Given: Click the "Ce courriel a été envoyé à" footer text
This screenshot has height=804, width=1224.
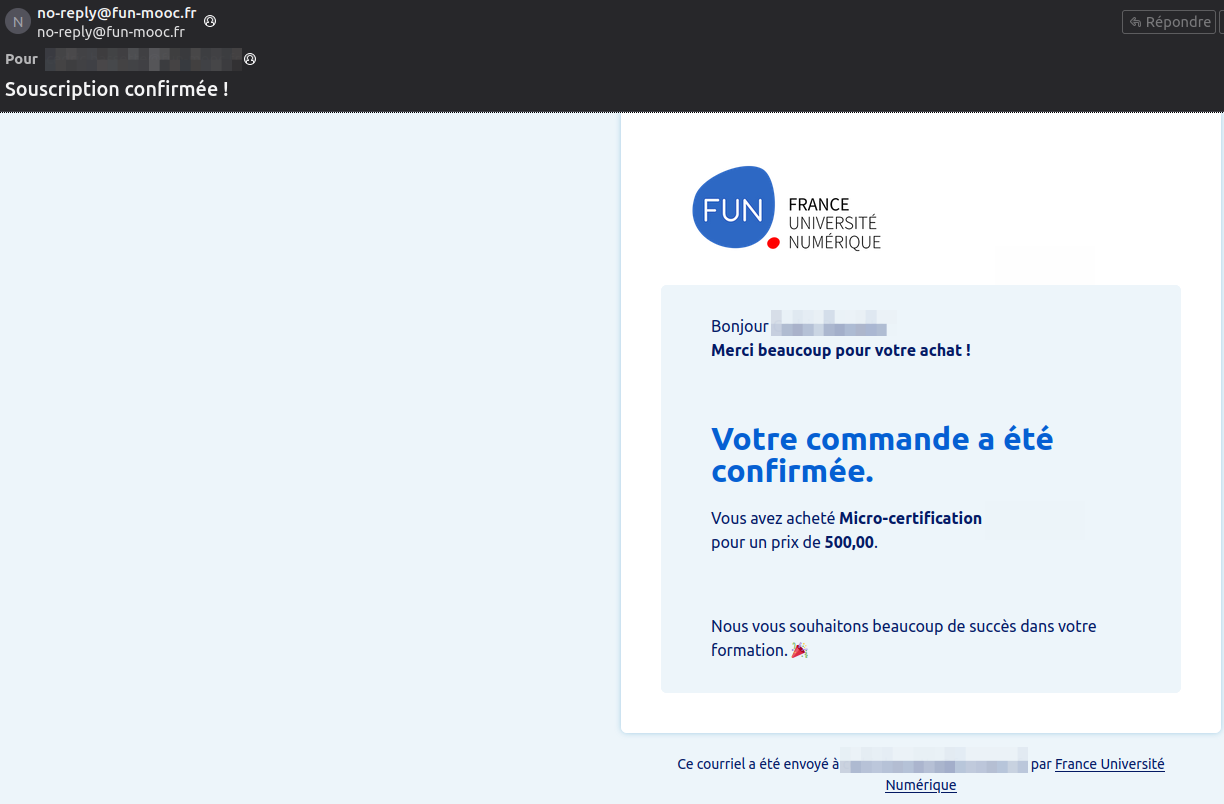Looking at the screenshot, I should pos(758,764).
